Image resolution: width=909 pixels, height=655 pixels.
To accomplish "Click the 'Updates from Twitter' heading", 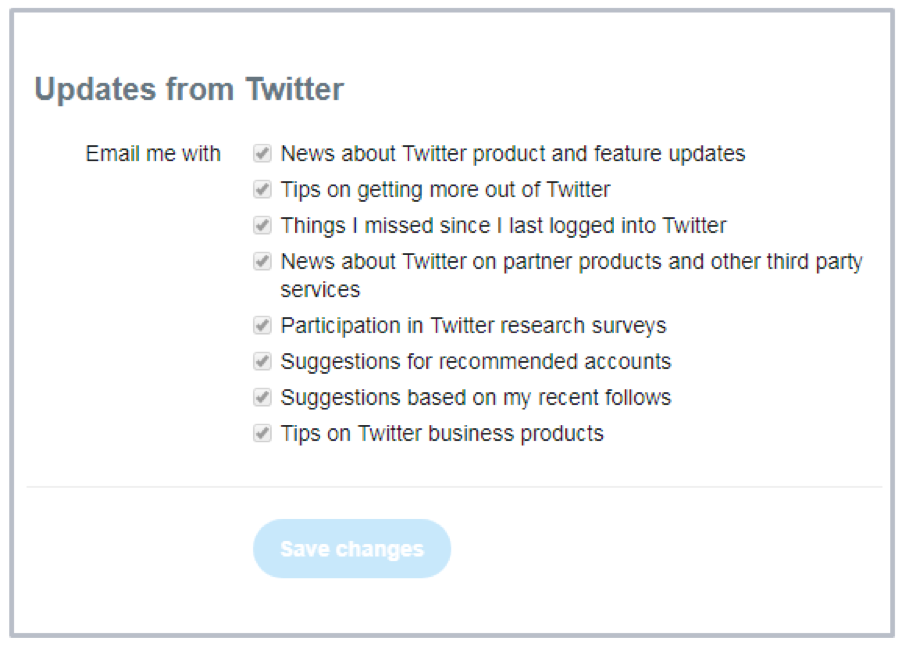I will tap(189, 89).
